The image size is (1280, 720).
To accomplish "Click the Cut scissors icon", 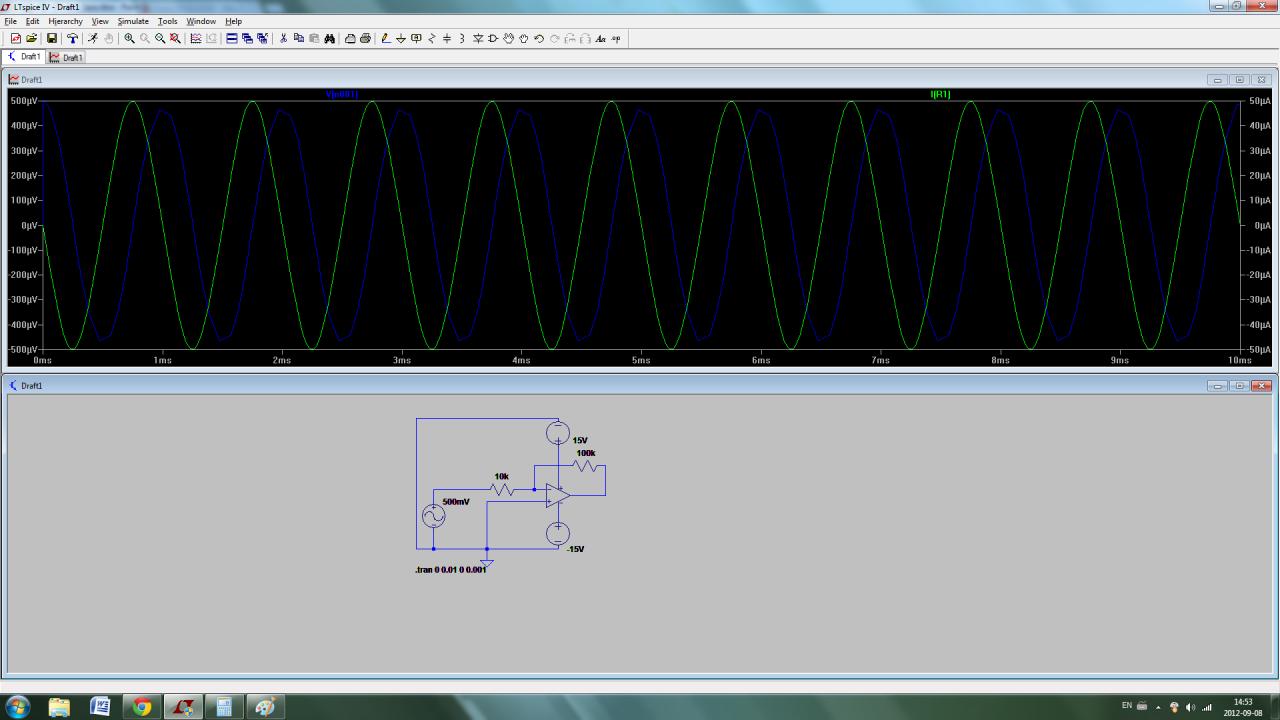I will [283, 38].
